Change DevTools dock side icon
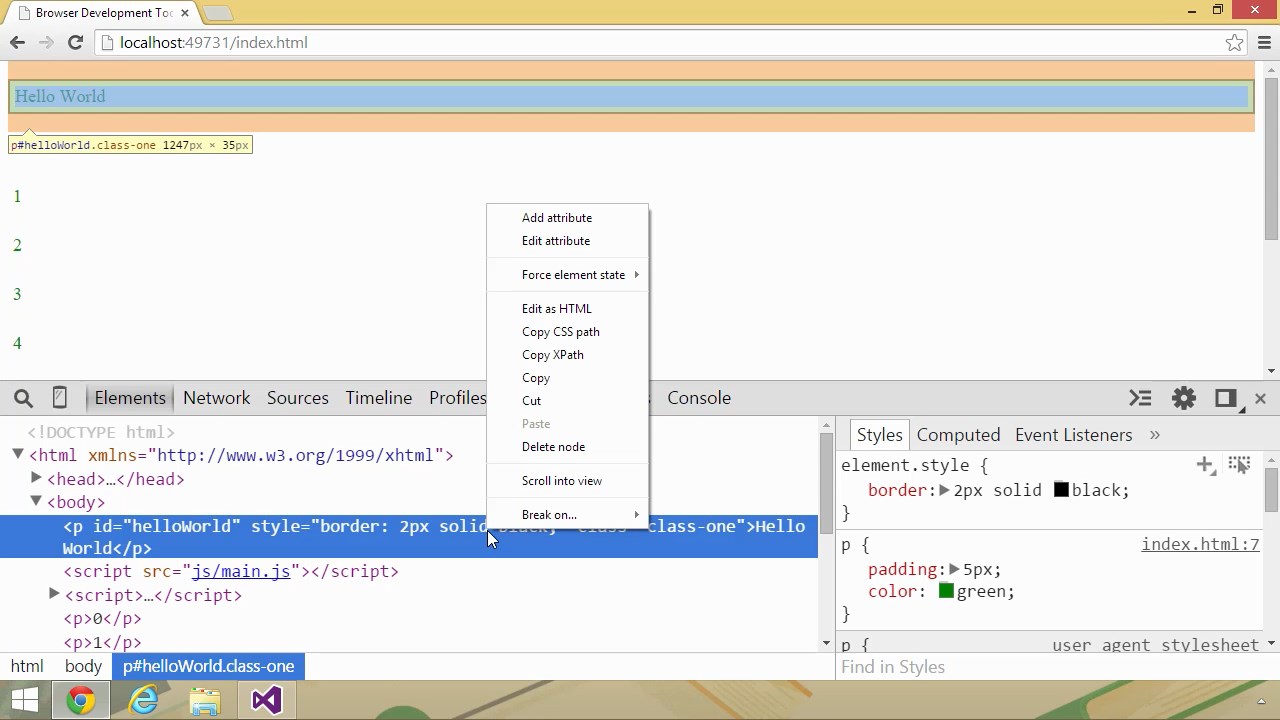Viewport: 1280px width, 720px height. click(1226, 398)
